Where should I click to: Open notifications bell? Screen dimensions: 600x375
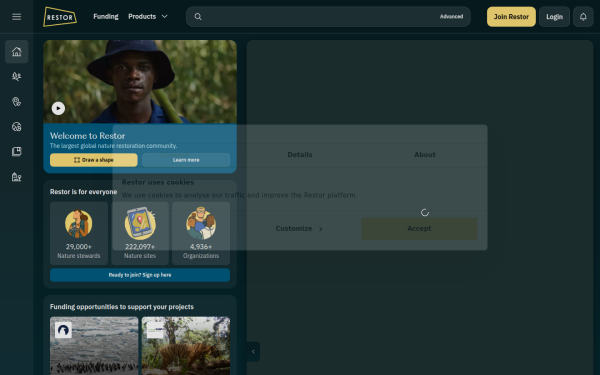[583, 16]
